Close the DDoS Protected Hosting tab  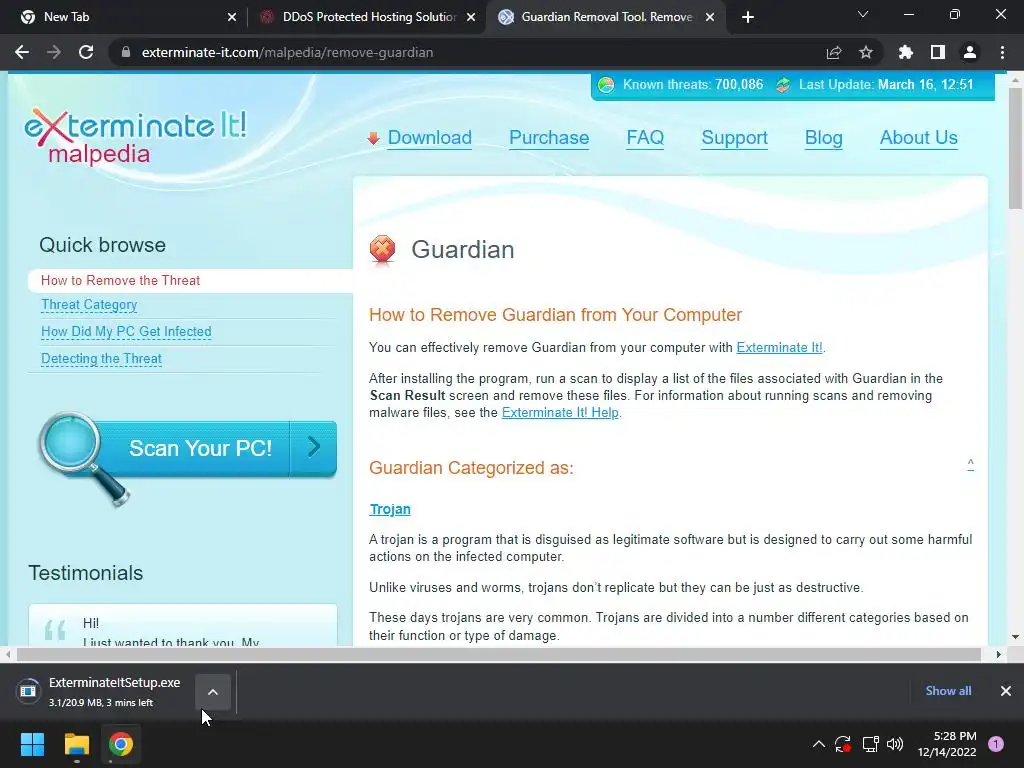point(471,17)
